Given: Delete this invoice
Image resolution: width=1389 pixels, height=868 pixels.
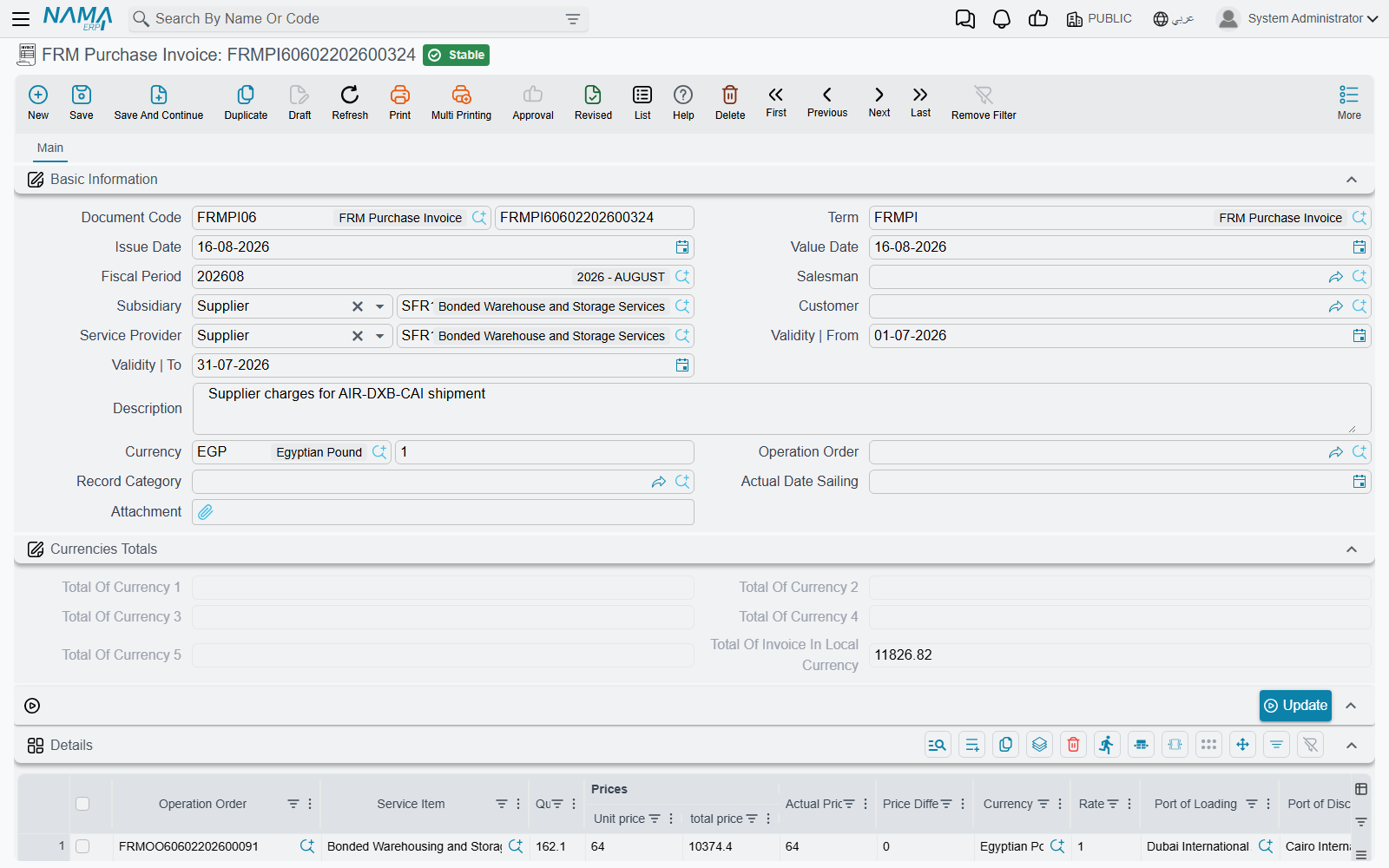Looking at the screenshot, I should tap(730, 102).
